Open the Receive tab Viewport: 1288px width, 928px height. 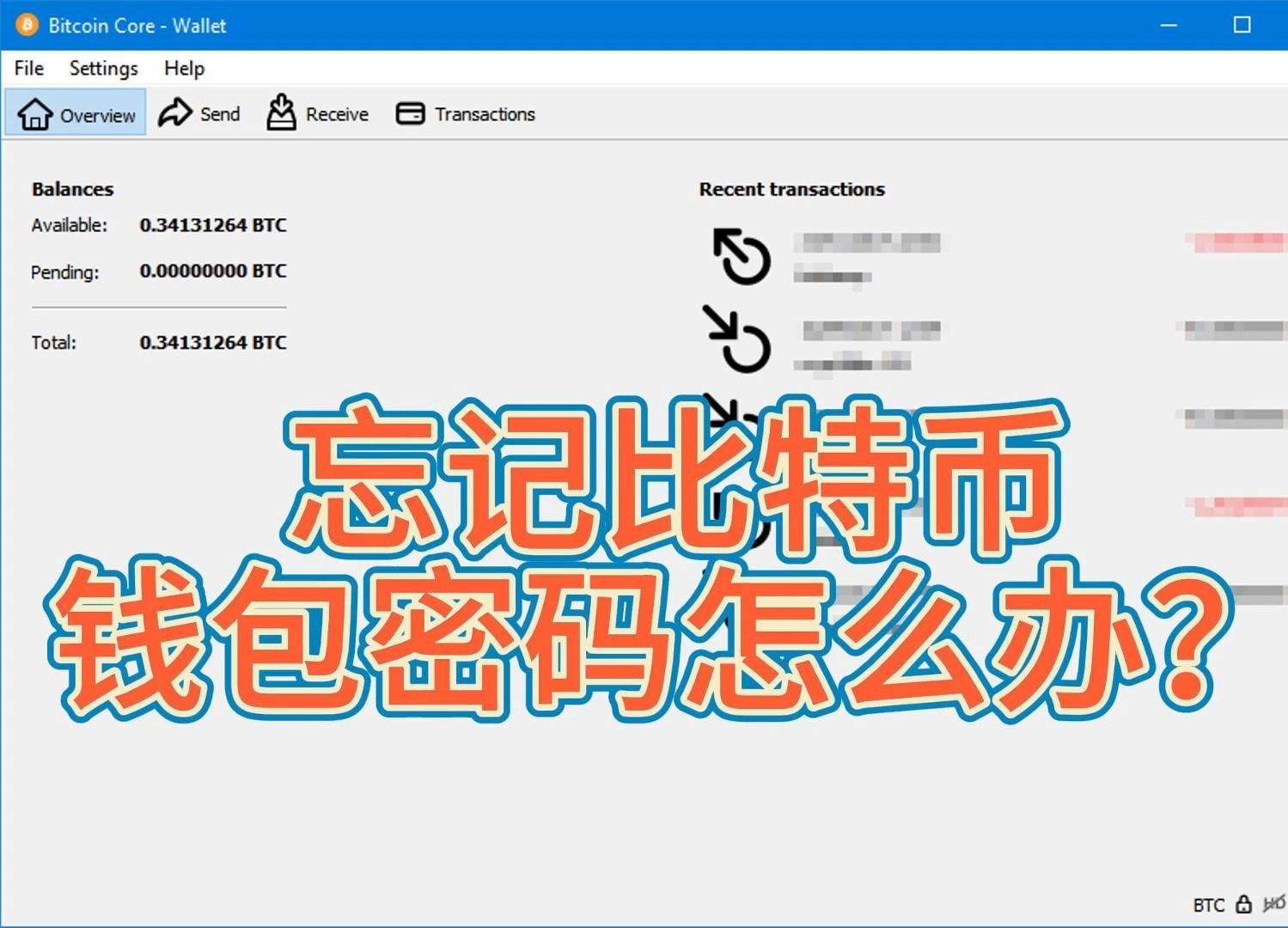pos(317,113)
